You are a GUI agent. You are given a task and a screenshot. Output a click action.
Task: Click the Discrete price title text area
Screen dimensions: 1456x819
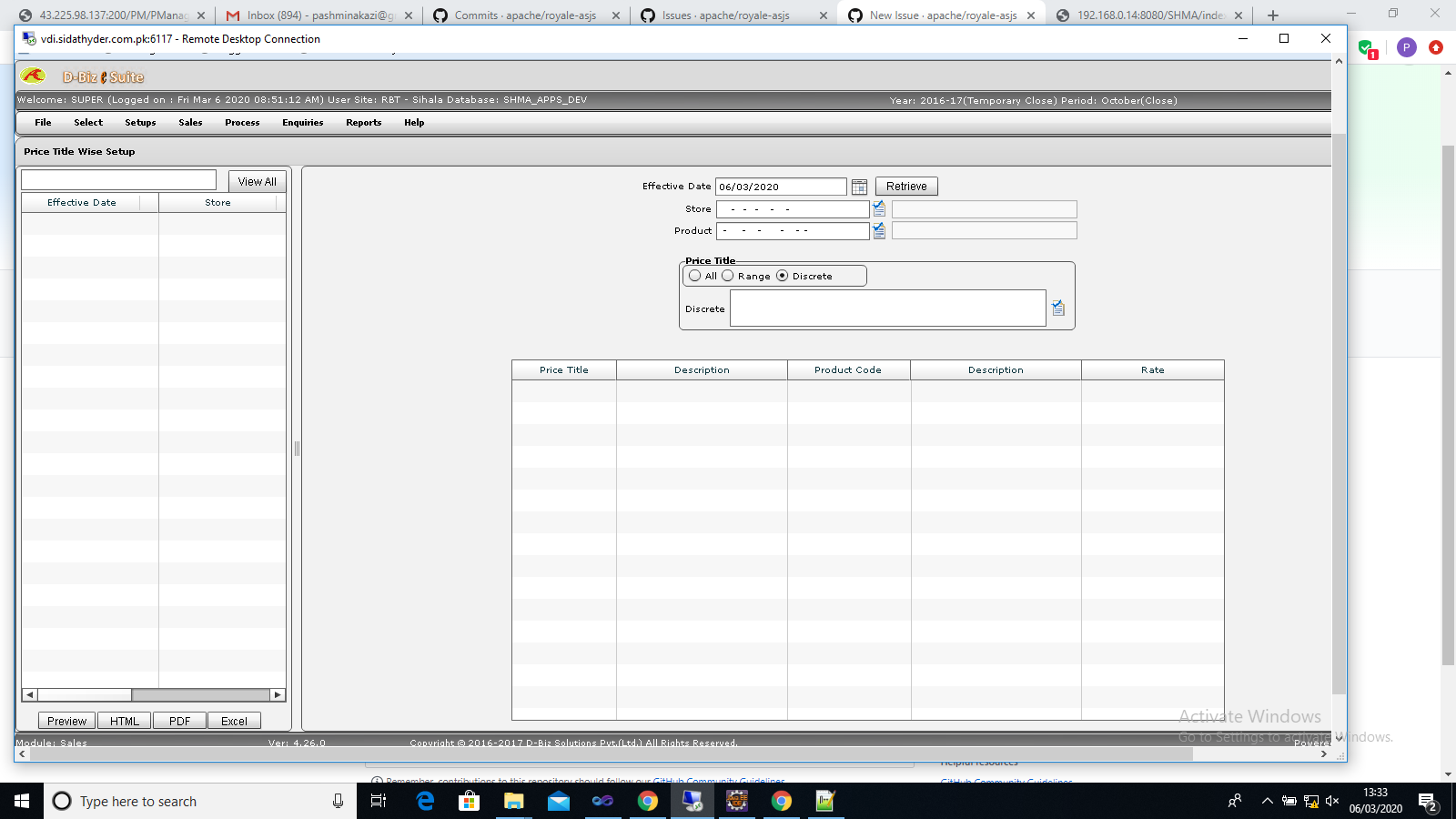point(887,308)
